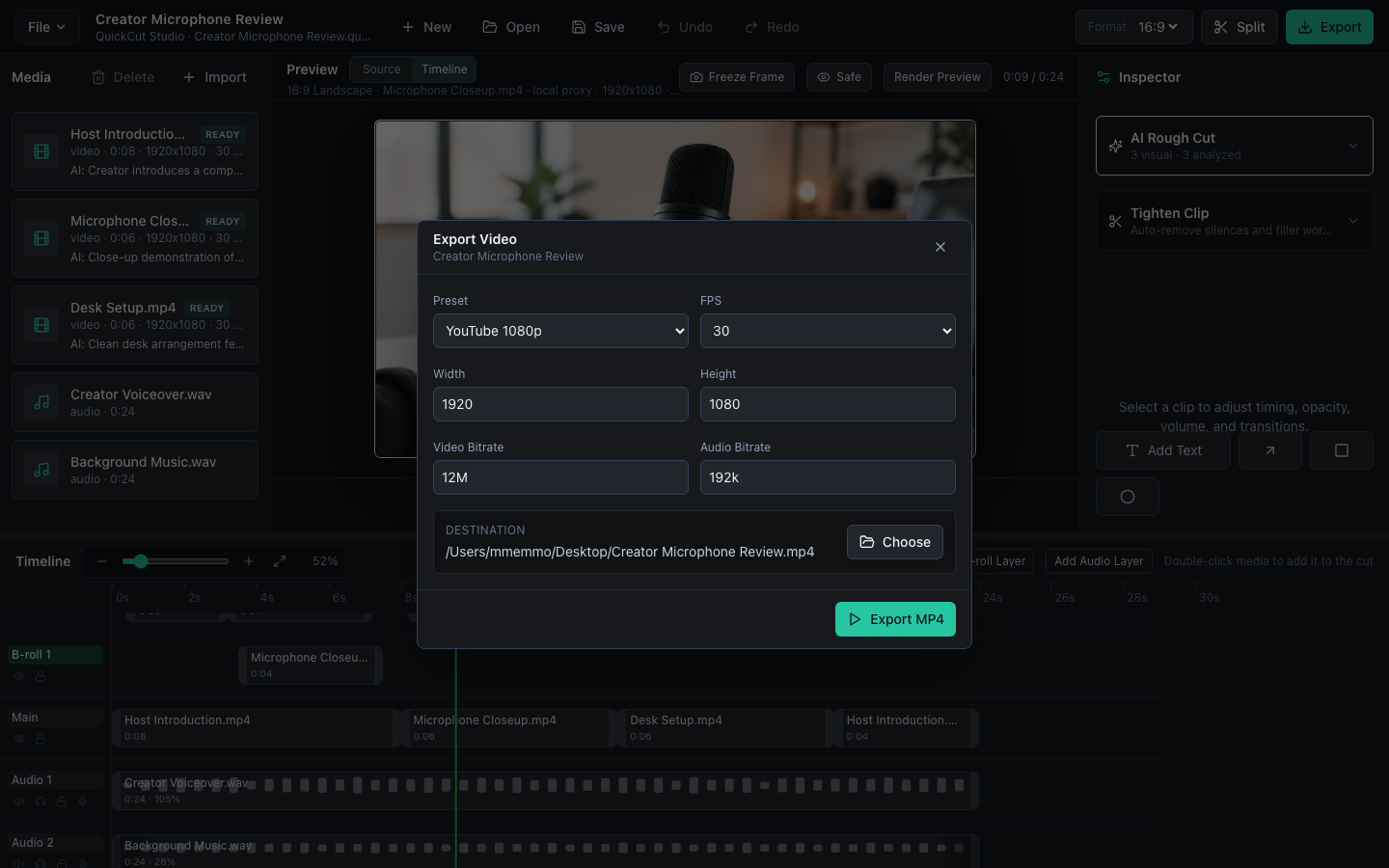
Task: Select the Creator Voiceover.wav timeline clip
Action: (x=546, y=791)
